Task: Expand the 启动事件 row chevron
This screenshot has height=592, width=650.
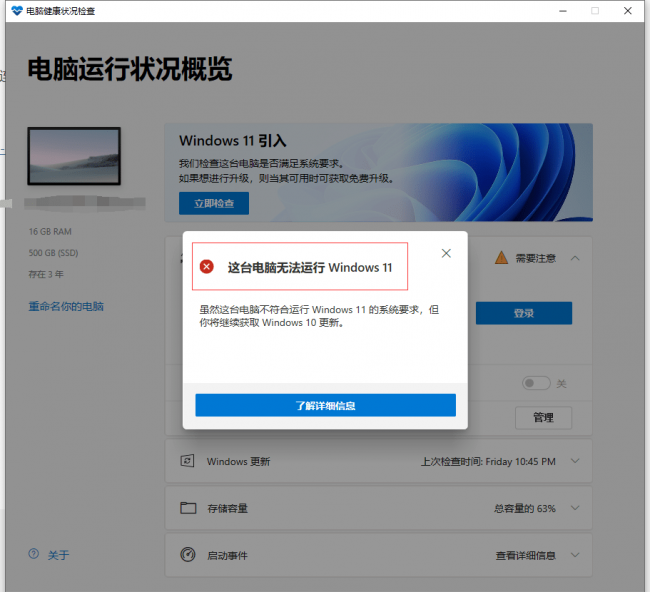Action: [575, 555]
